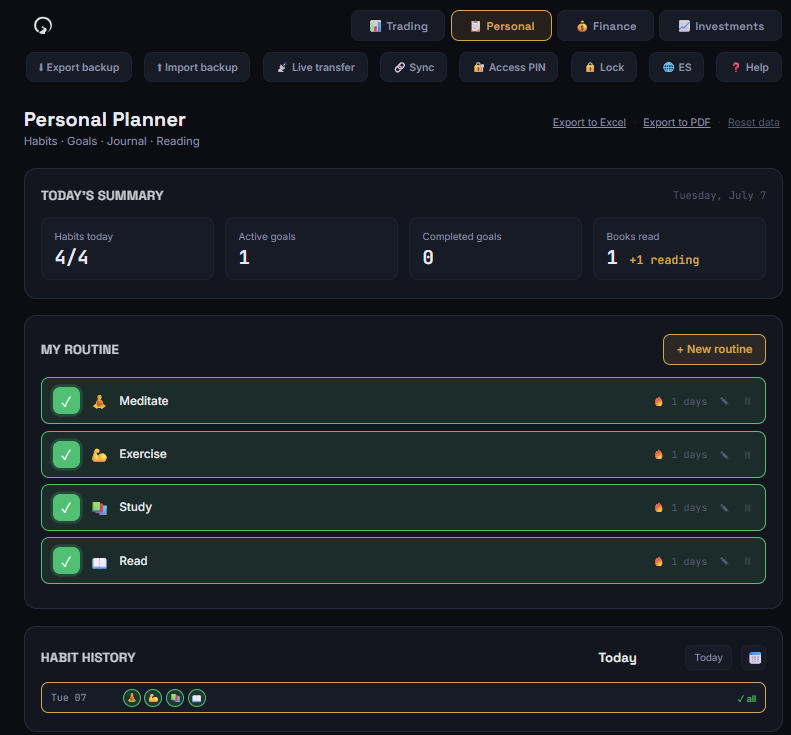Jump to Today in habit history

tap(708, 657)
